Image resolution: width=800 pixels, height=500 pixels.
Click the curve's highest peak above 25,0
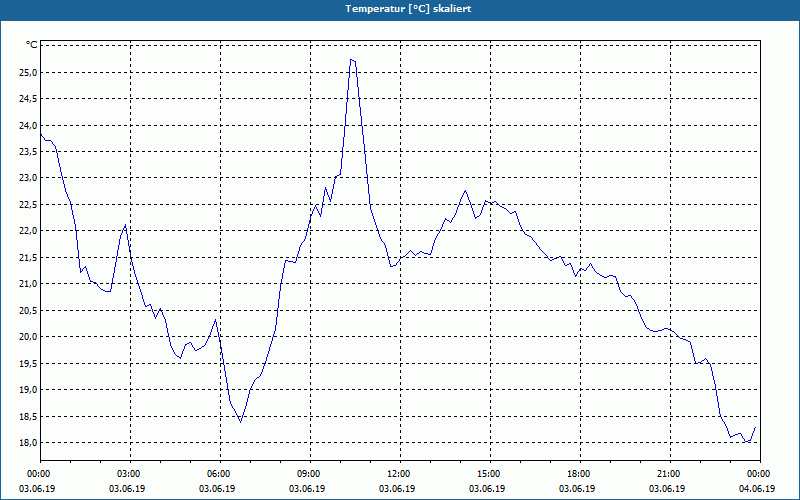[351, 60]
